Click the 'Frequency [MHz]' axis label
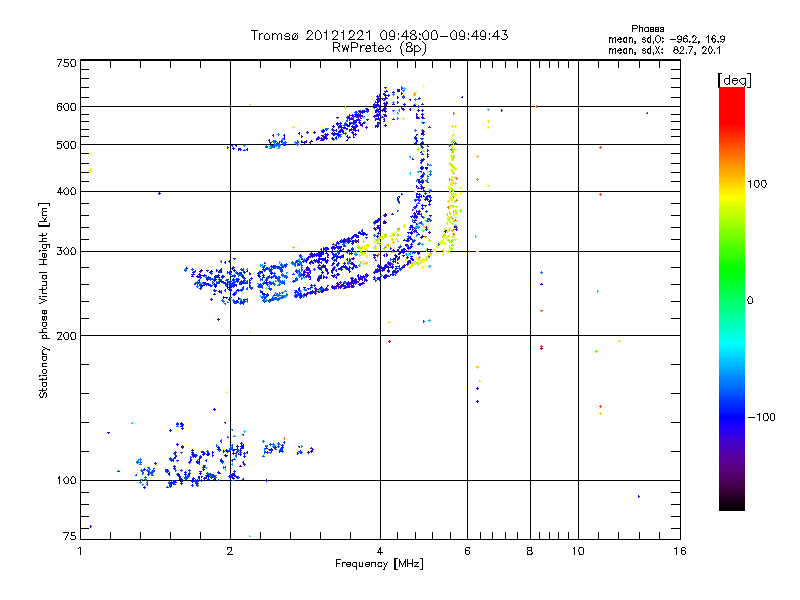This screenshot has height=600, width=800. [x=379, y=564]
